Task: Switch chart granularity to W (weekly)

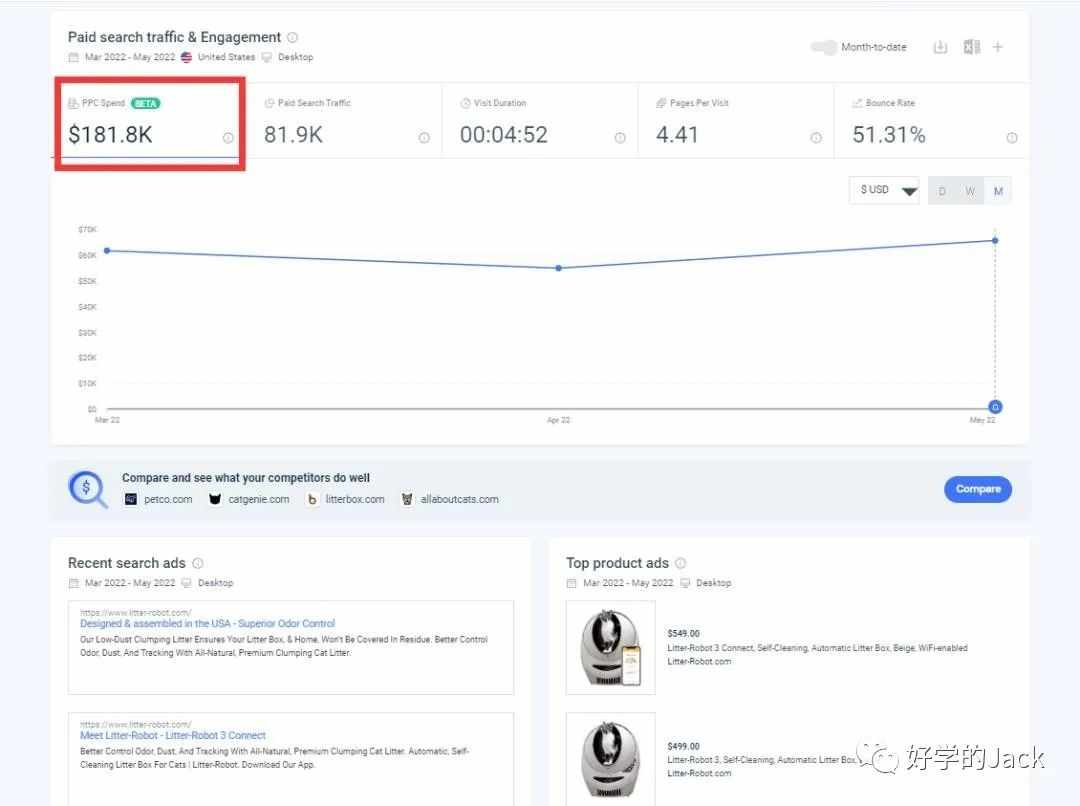Action: [x=970, y=191]
